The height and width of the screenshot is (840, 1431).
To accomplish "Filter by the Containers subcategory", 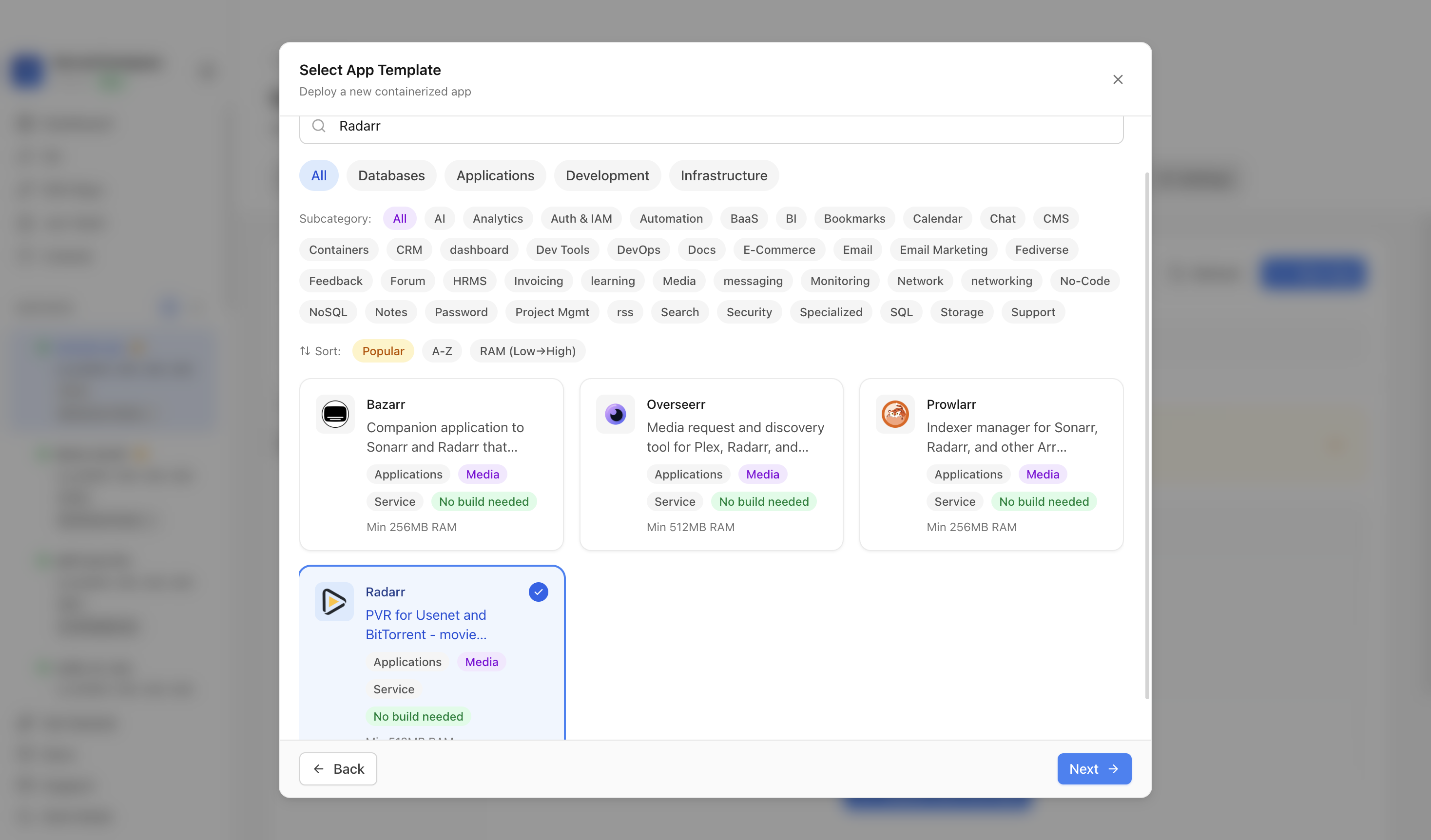I will pyautogui.click(x=338, y=250).
